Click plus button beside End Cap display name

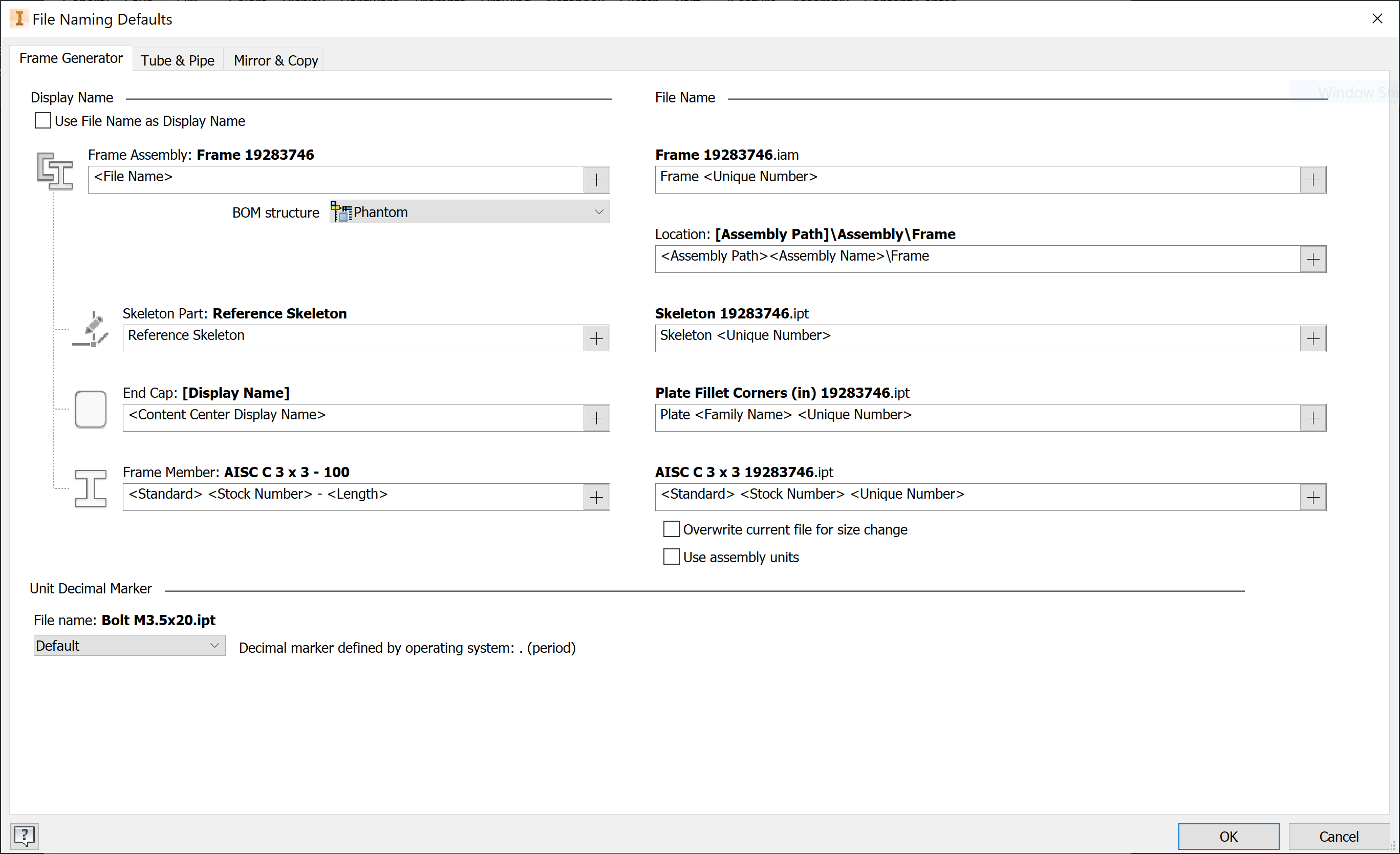pyautogui.click(x=596, y=418)
